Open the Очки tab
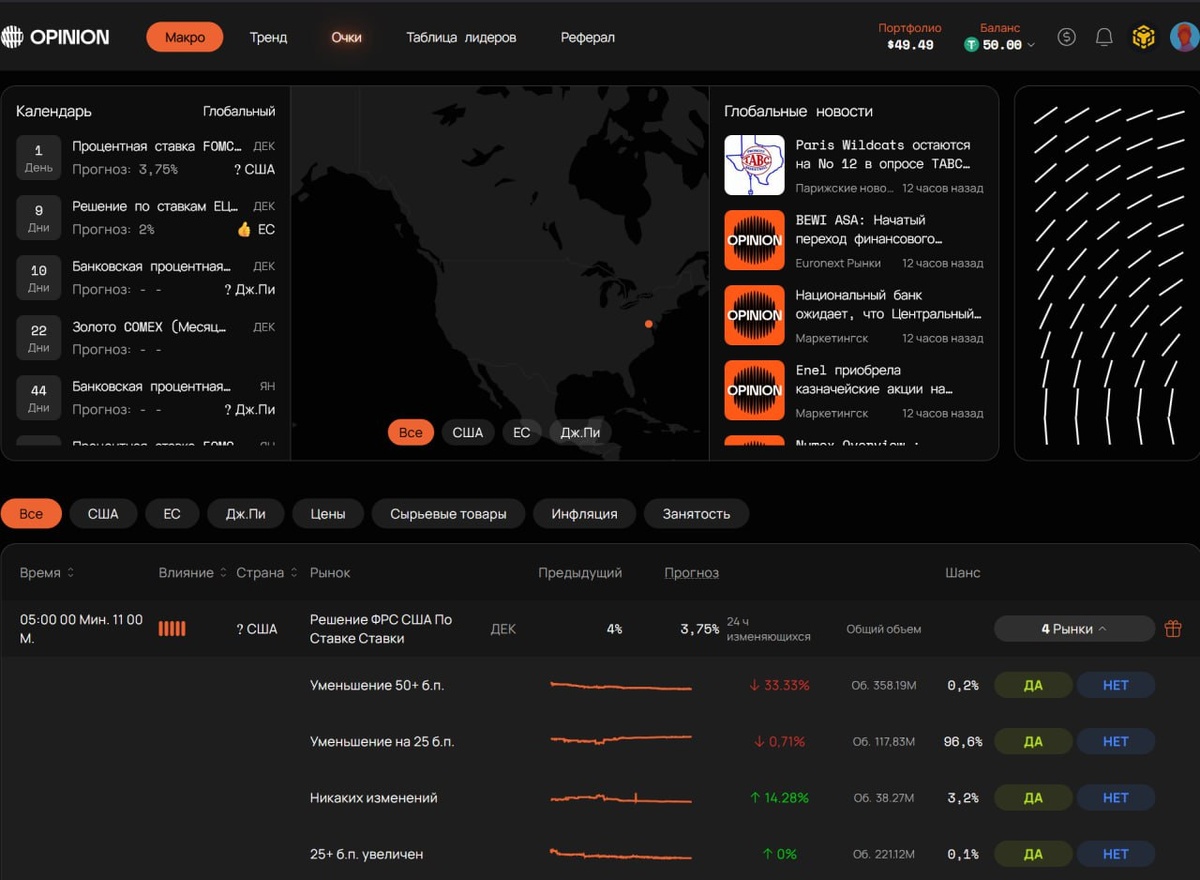This screenshot has height=880, width=1200. pos(347,37)
